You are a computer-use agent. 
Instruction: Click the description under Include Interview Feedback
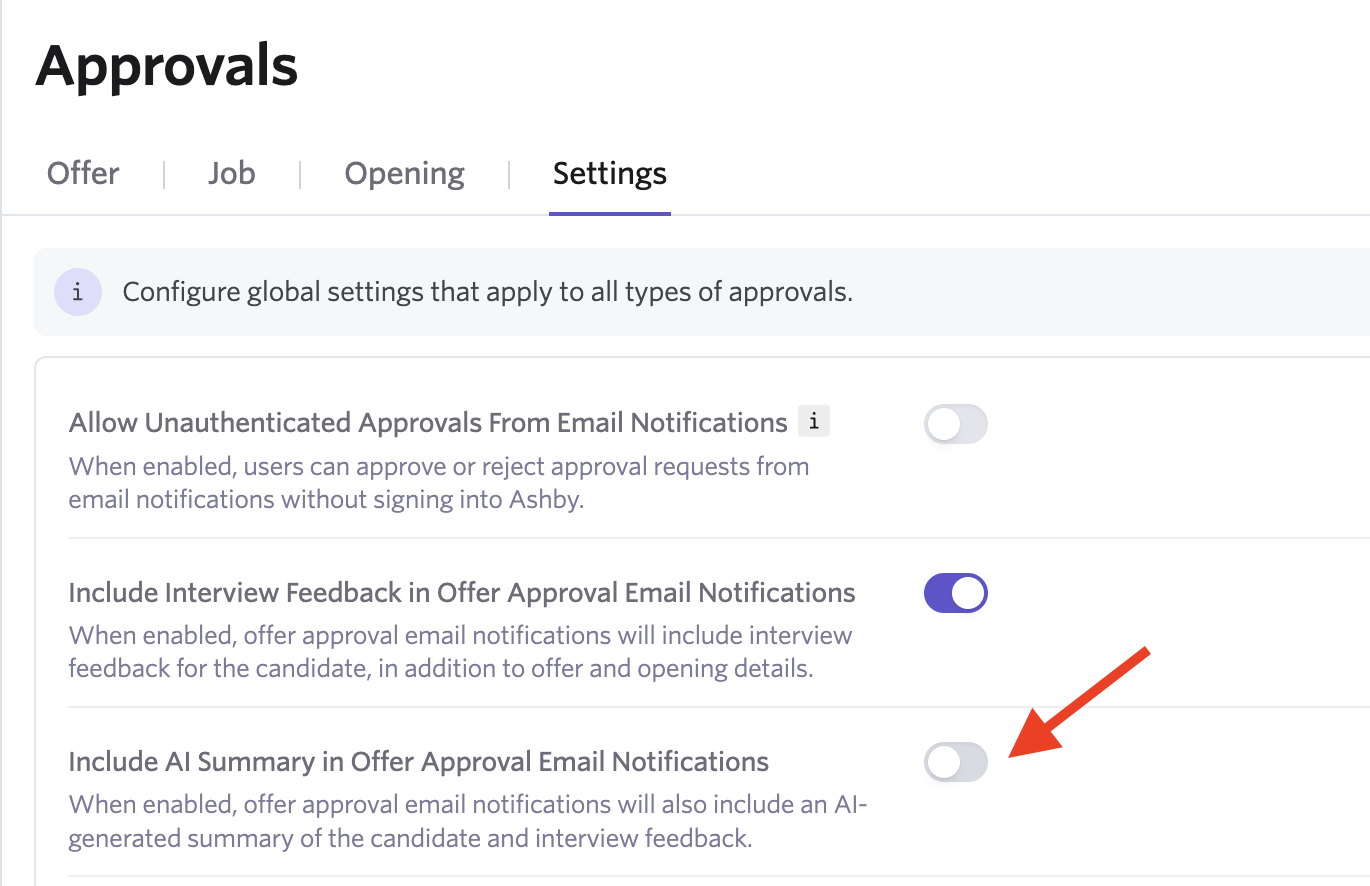[460, 651]
